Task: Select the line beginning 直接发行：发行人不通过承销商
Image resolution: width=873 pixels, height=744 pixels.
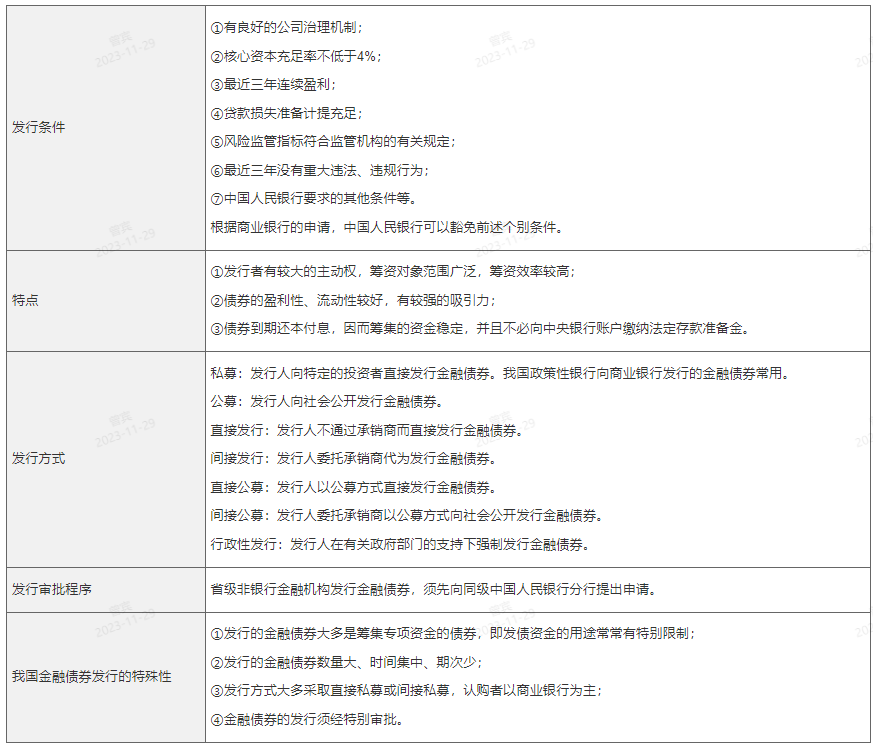Action: pos(367,430)
